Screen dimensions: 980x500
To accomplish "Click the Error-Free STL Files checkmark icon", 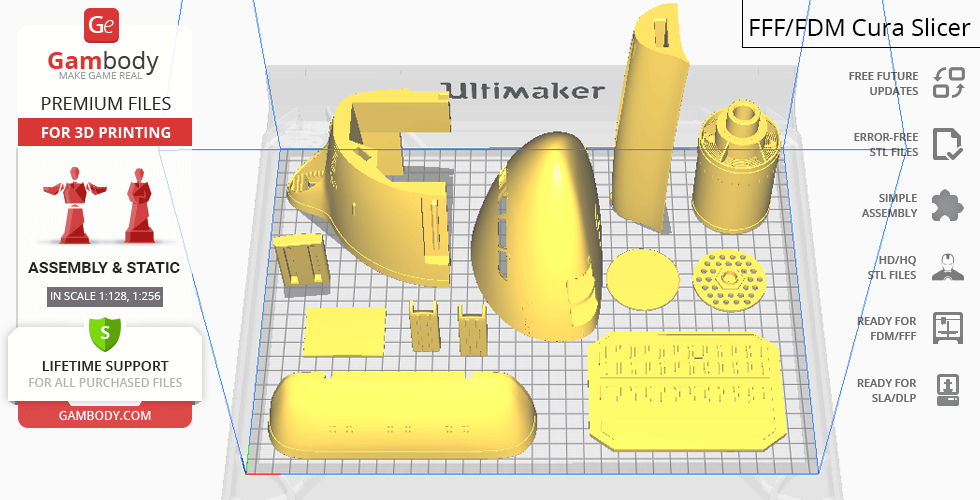I will pyautogui.click(x=946, y=144).
